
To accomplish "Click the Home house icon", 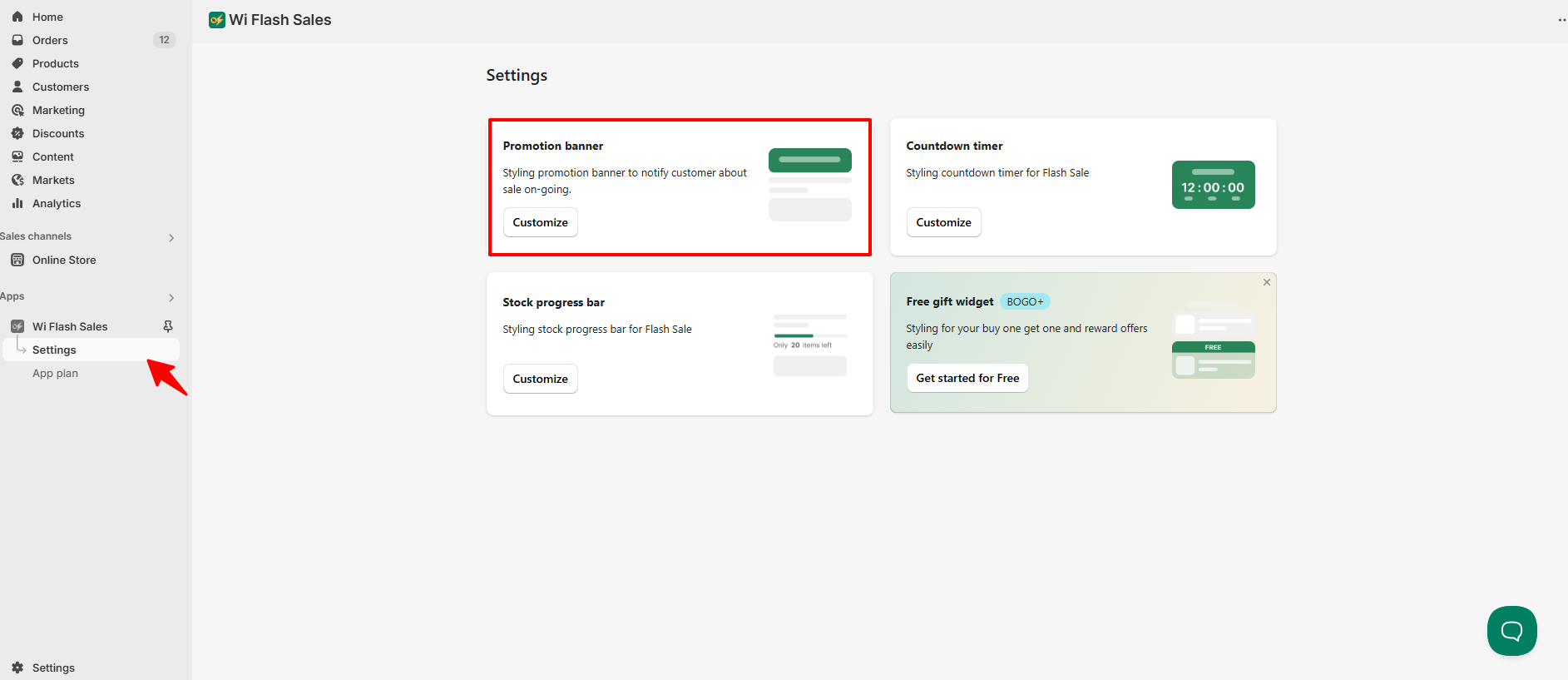I will pyautogui.click(x=17, y=17).
